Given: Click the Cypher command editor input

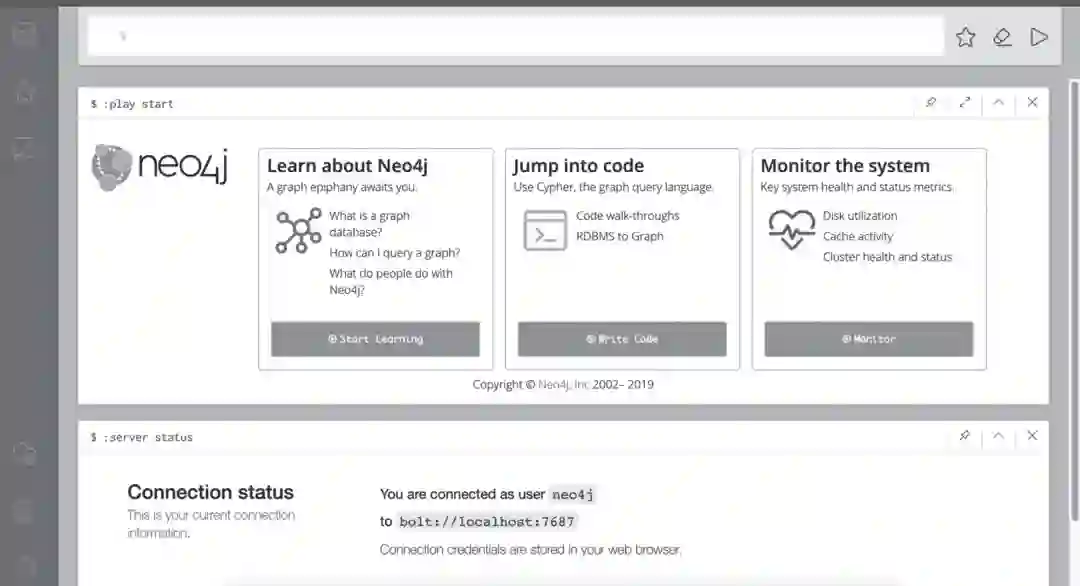Looking at the screenshot, I should click(515, 36).
